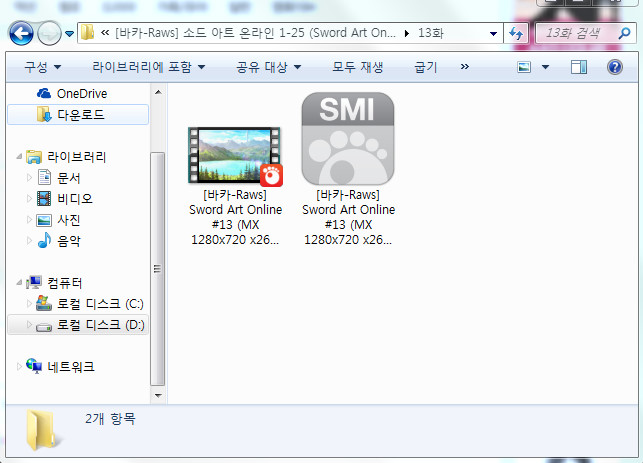
Task: Click the 컴퓨터 icon
Action: 34,282
